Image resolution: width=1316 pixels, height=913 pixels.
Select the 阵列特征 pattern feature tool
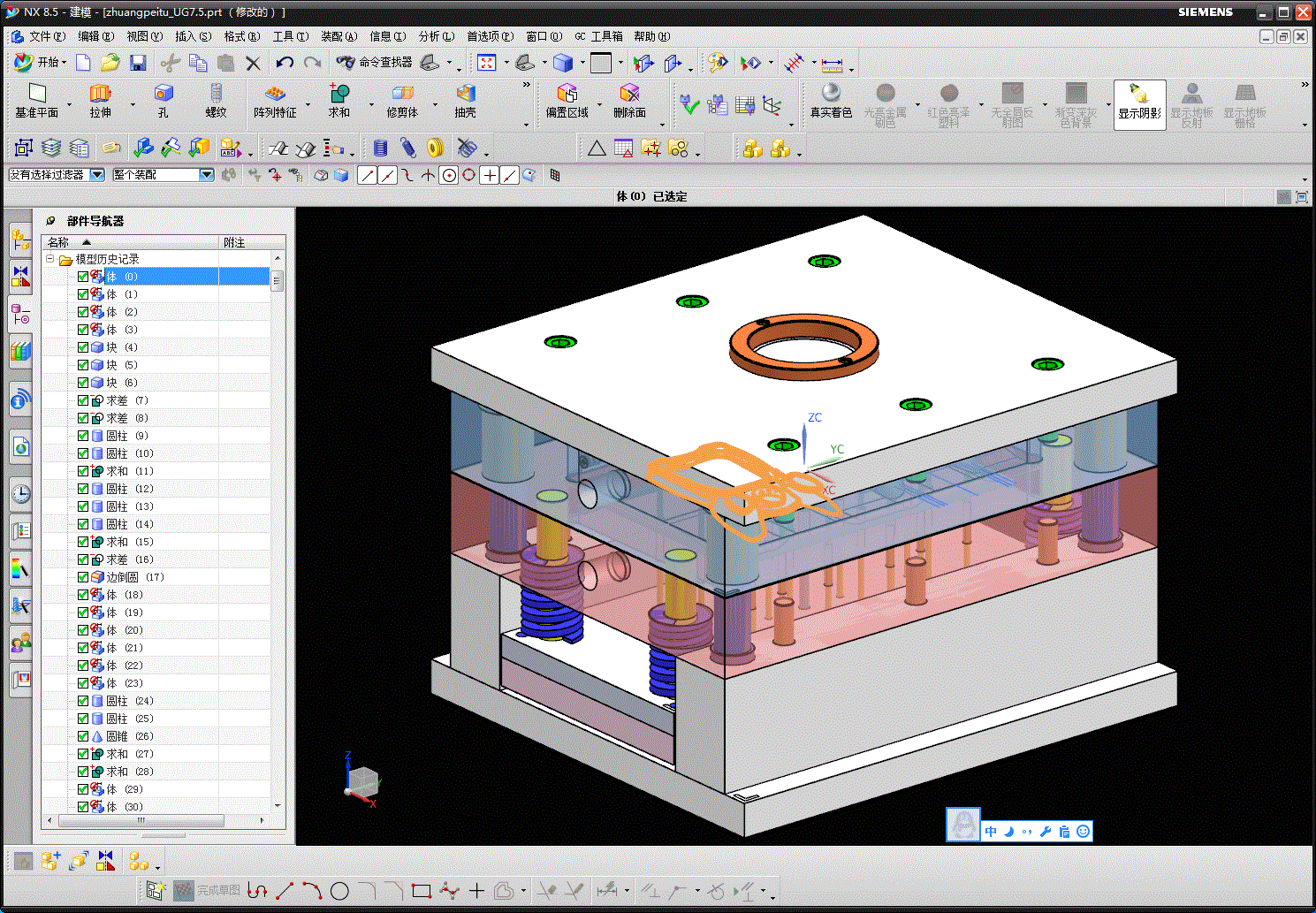[275, 100]
